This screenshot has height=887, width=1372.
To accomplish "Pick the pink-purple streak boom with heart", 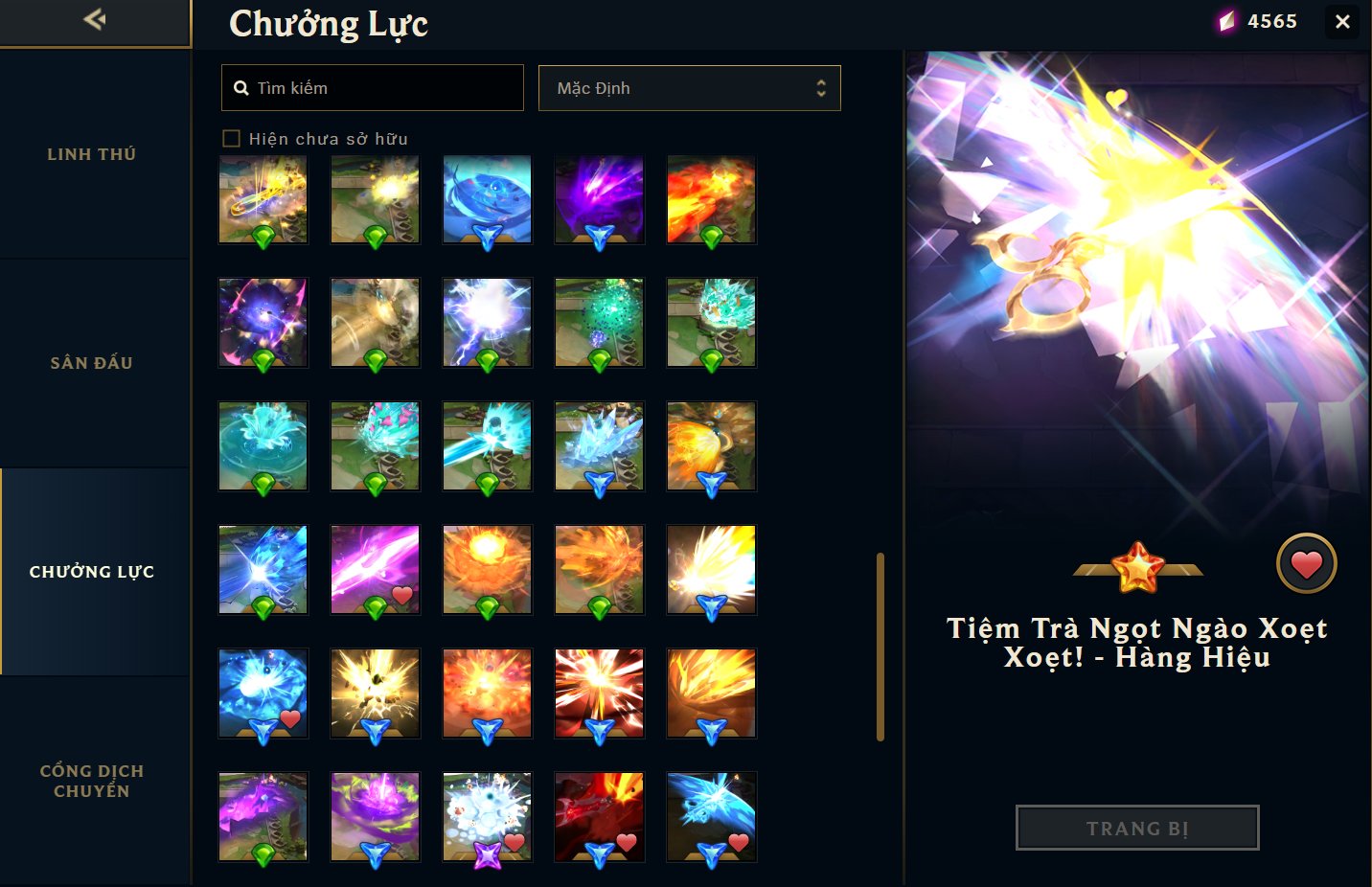I will point(375,569).
